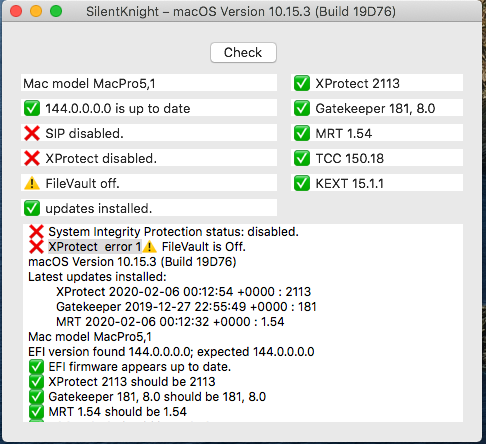Click the 'Latest updates installed:' line
The image size is (486, 444).
97,277
